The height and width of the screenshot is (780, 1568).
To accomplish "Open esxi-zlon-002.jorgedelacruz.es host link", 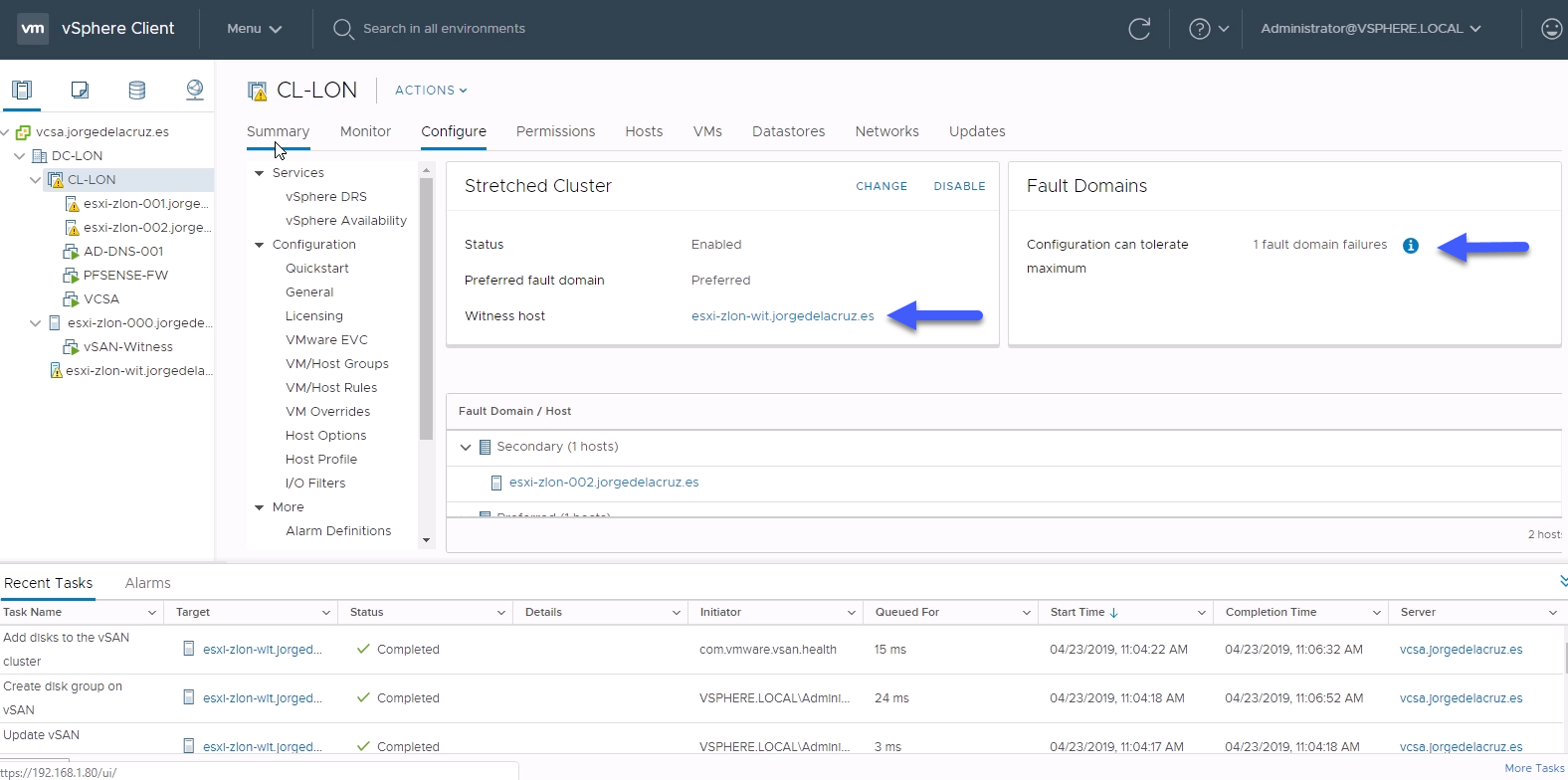I will [604, 483].
